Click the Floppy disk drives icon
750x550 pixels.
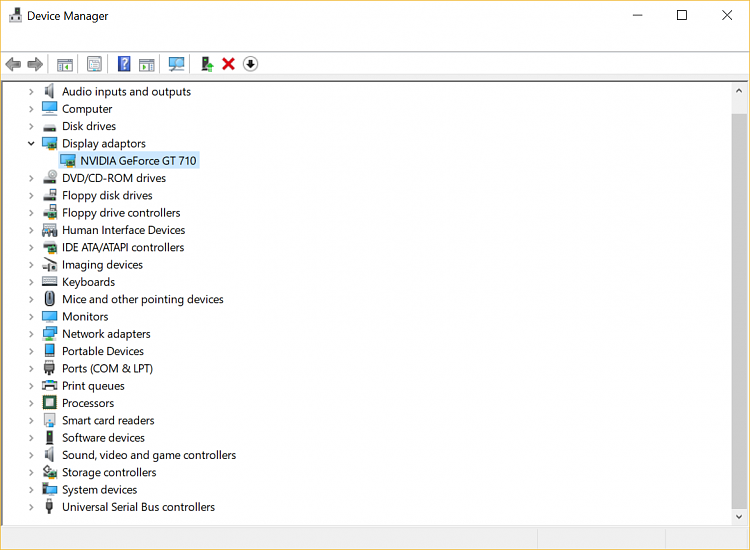point(50,195)
